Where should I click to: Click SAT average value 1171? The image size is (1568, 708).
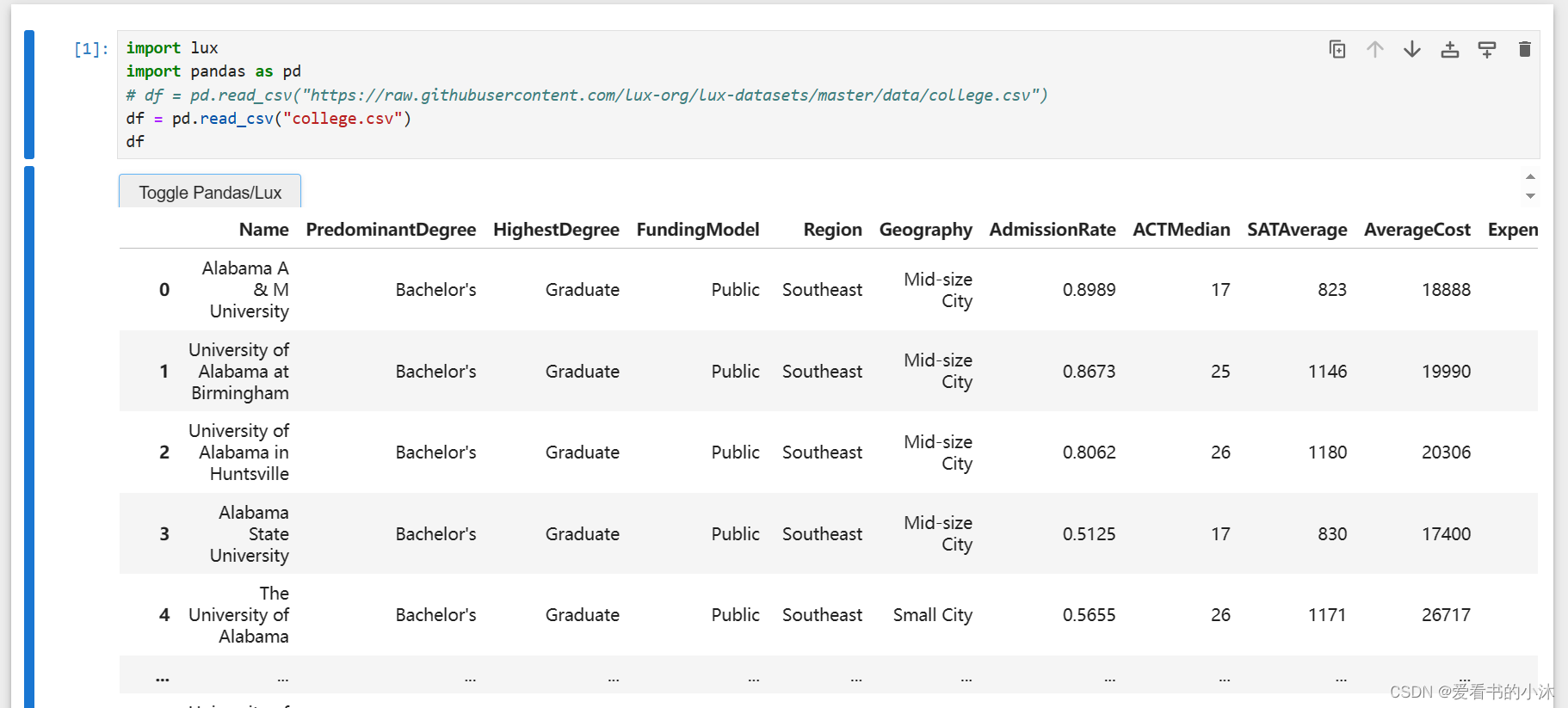click(x=1327, y=615)
